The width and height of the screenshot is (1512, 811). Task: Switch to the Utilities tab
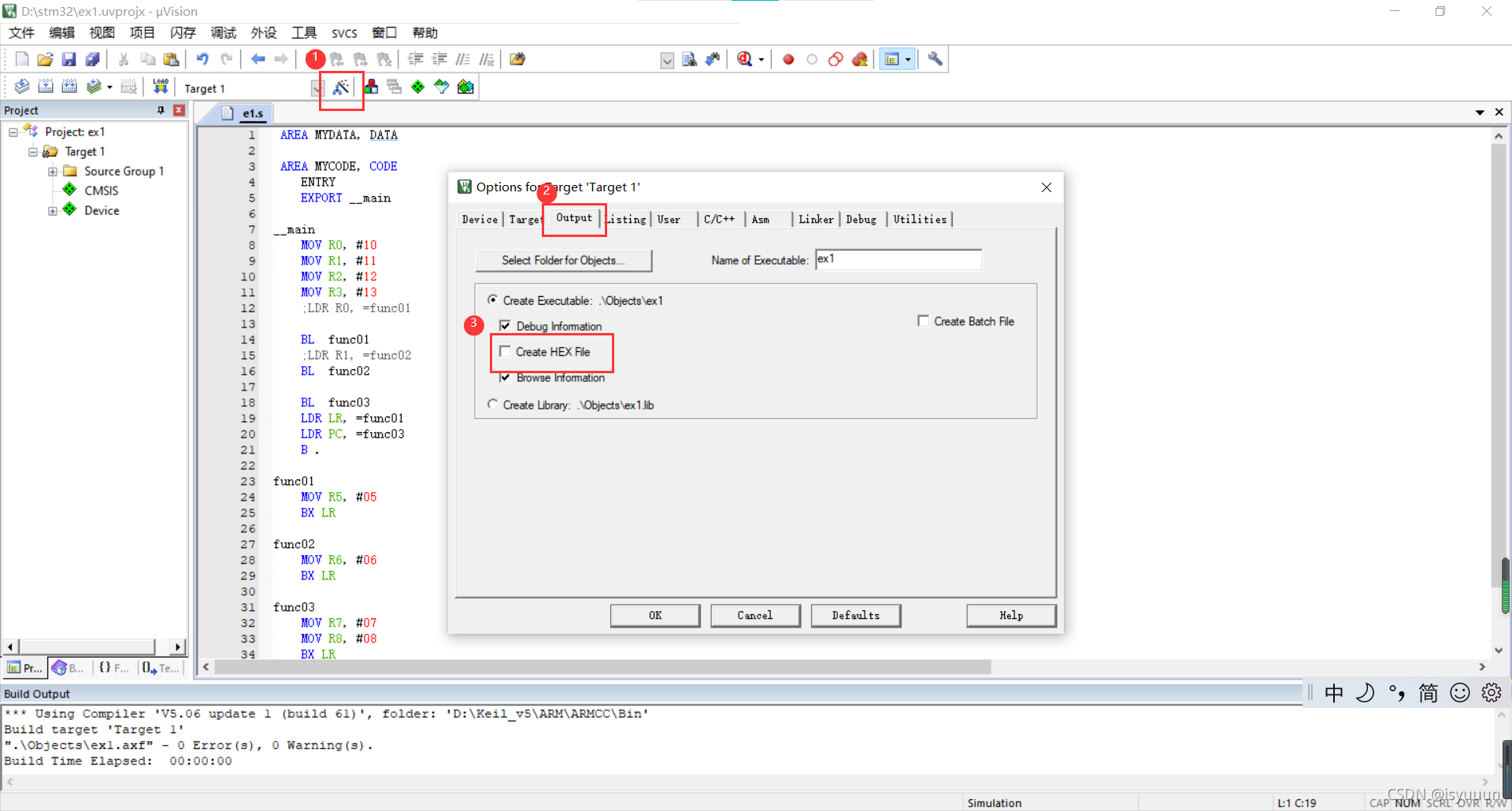coord(920,220)
